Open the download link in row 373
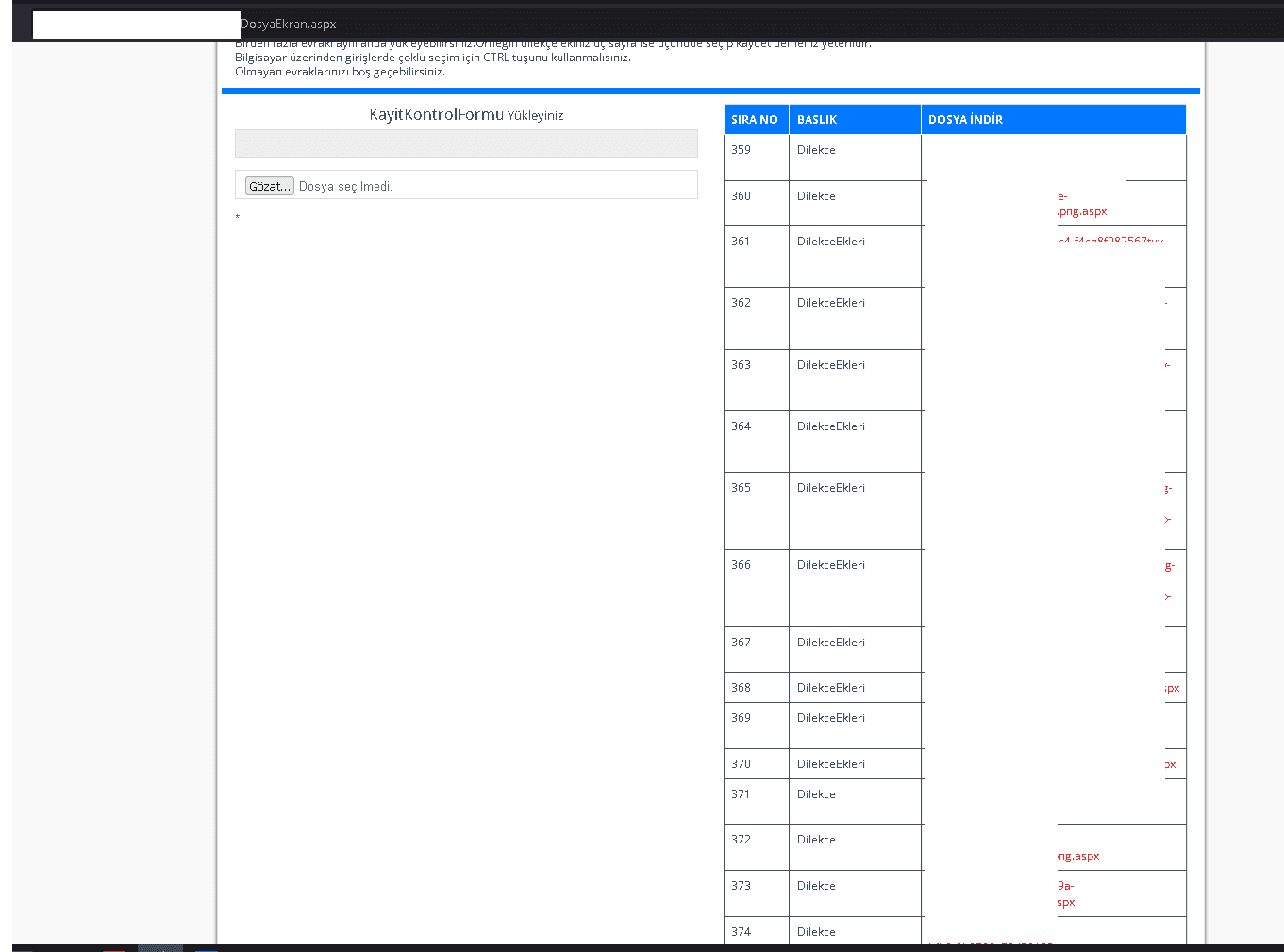1284x952 pixels. 1066,894
